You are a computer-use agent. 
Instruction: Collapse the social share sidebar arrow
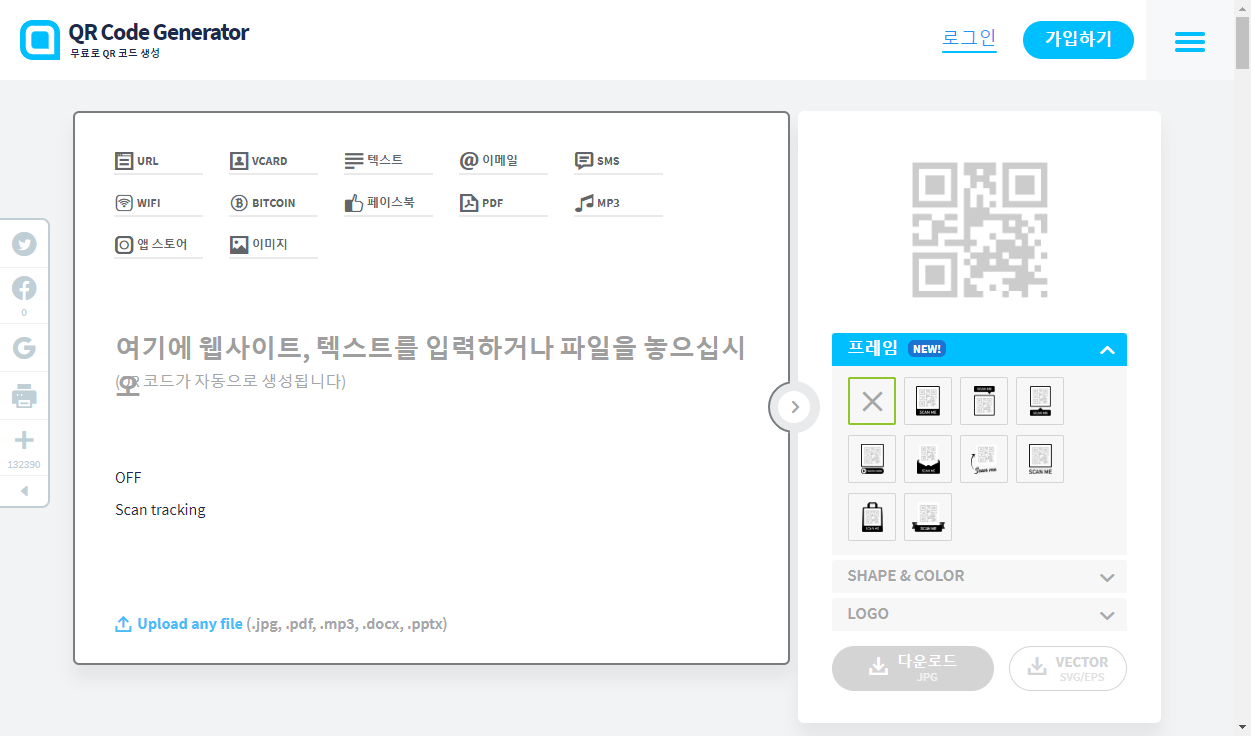[x=24, y=491]
